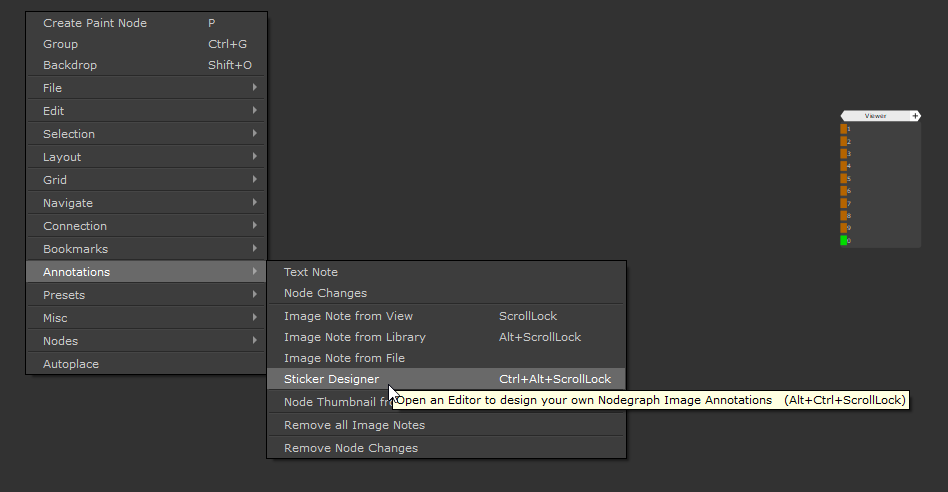Open the Sticker Designer editor
Screen dimensions: 948x492
(x=331, y=379)
